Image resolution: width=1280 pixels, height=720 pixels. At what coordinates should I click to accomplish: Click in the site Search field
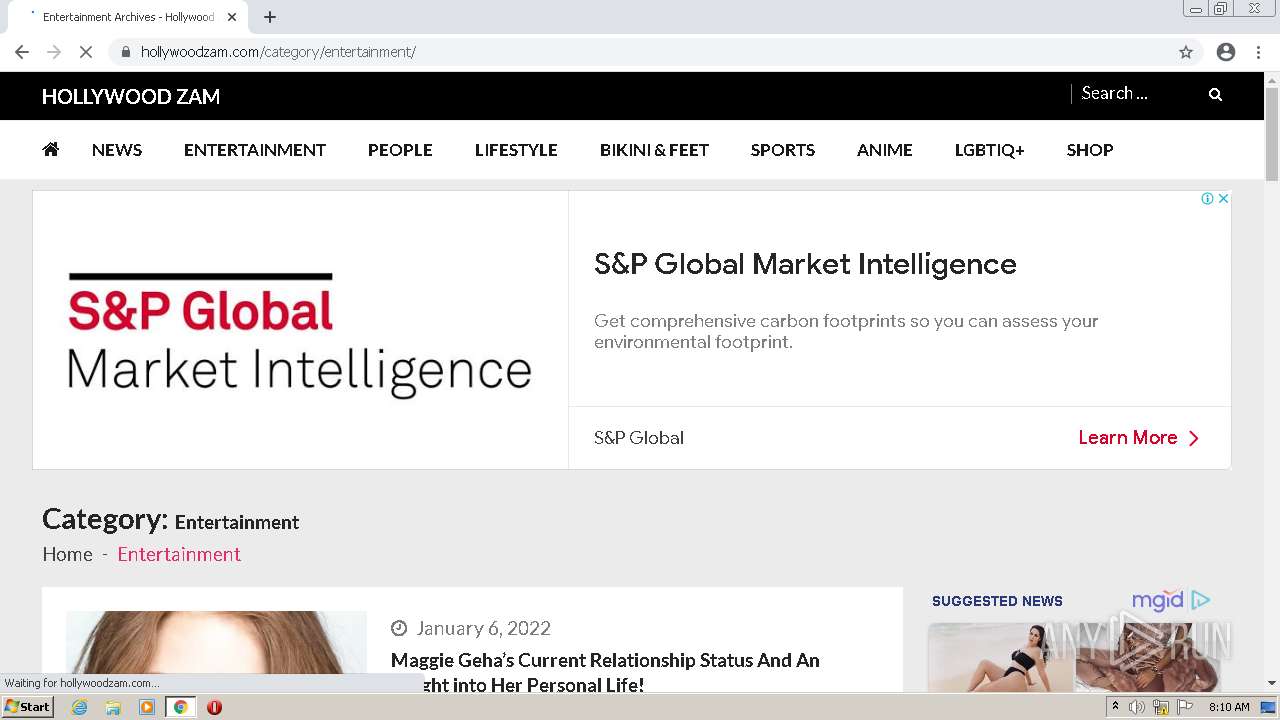(1135, 93)
